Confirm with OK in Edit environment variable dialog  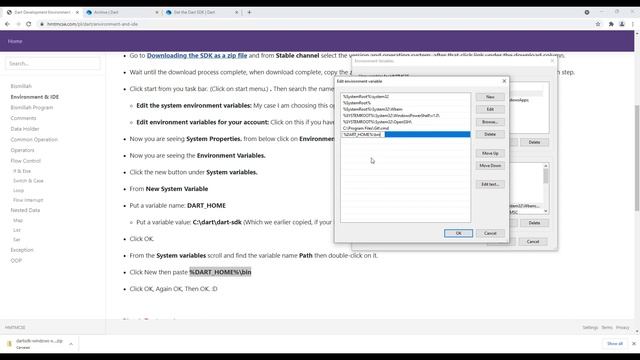[458, 233]
